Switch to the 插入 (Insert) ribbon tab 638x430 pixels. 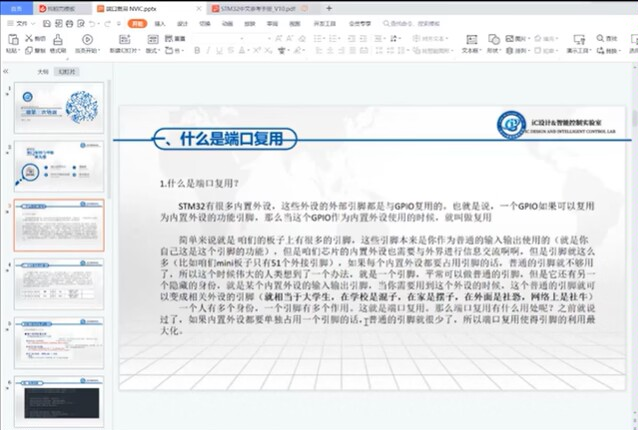point(160,22)
